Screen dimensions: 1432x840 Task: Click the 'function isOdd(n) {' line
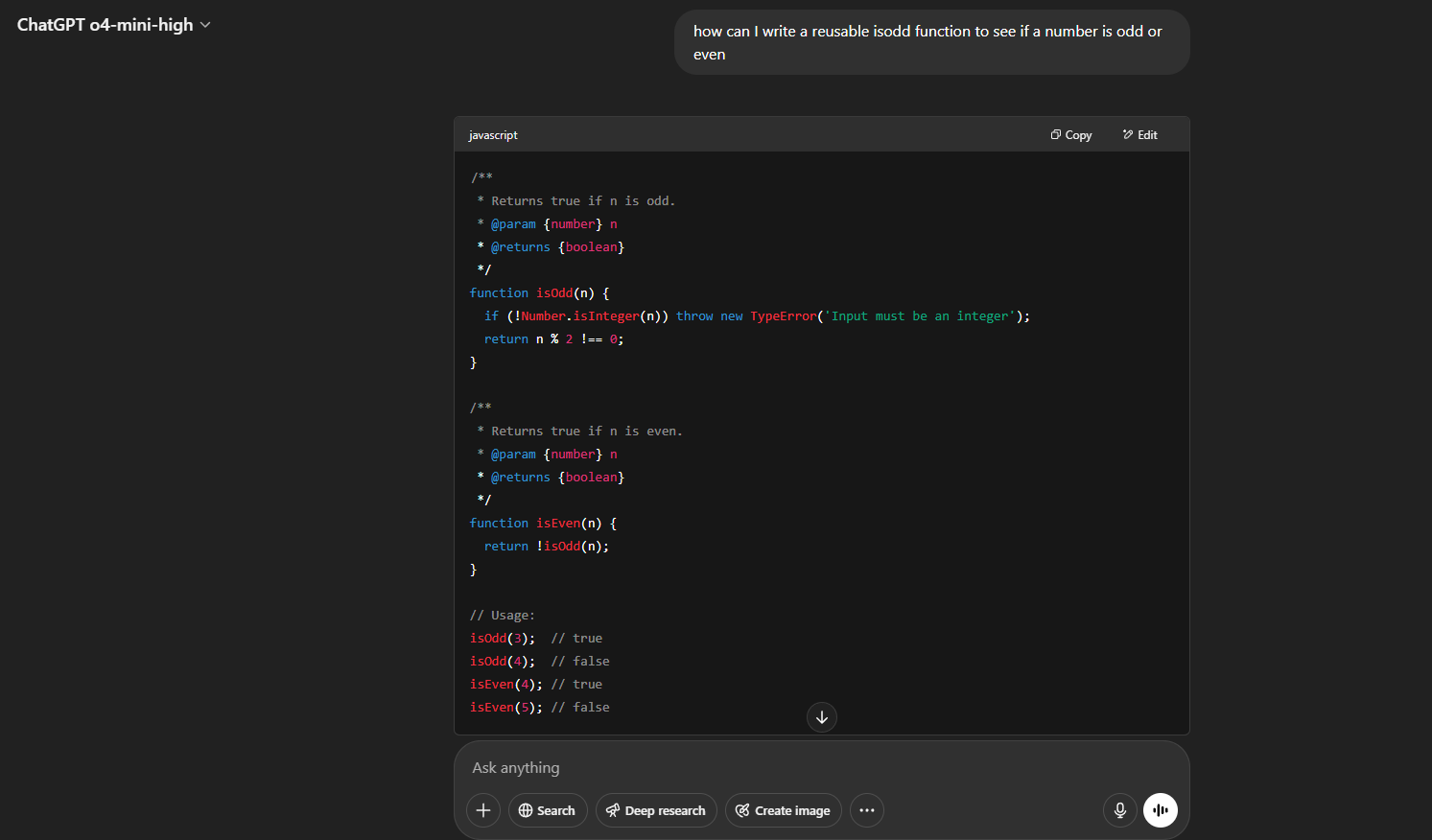point(539,293)
